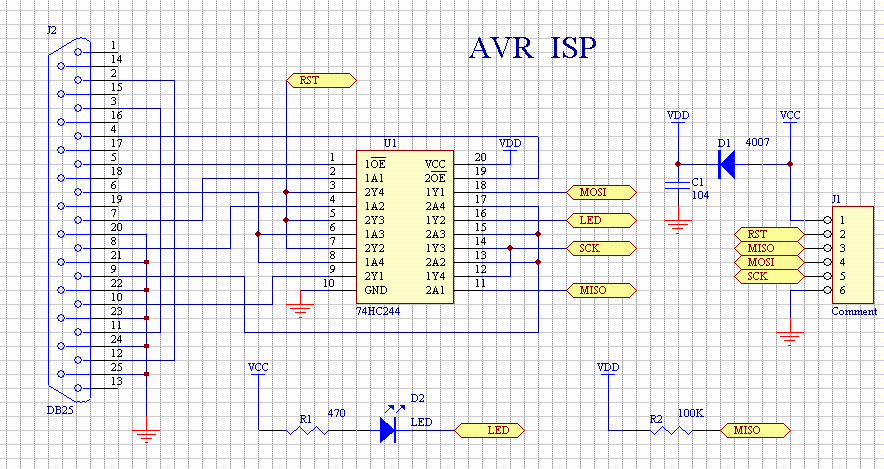The image size is (884, 469).
Task: Click the AVR ISP title text
Action: pyautogui.click(x=535, y=49)
